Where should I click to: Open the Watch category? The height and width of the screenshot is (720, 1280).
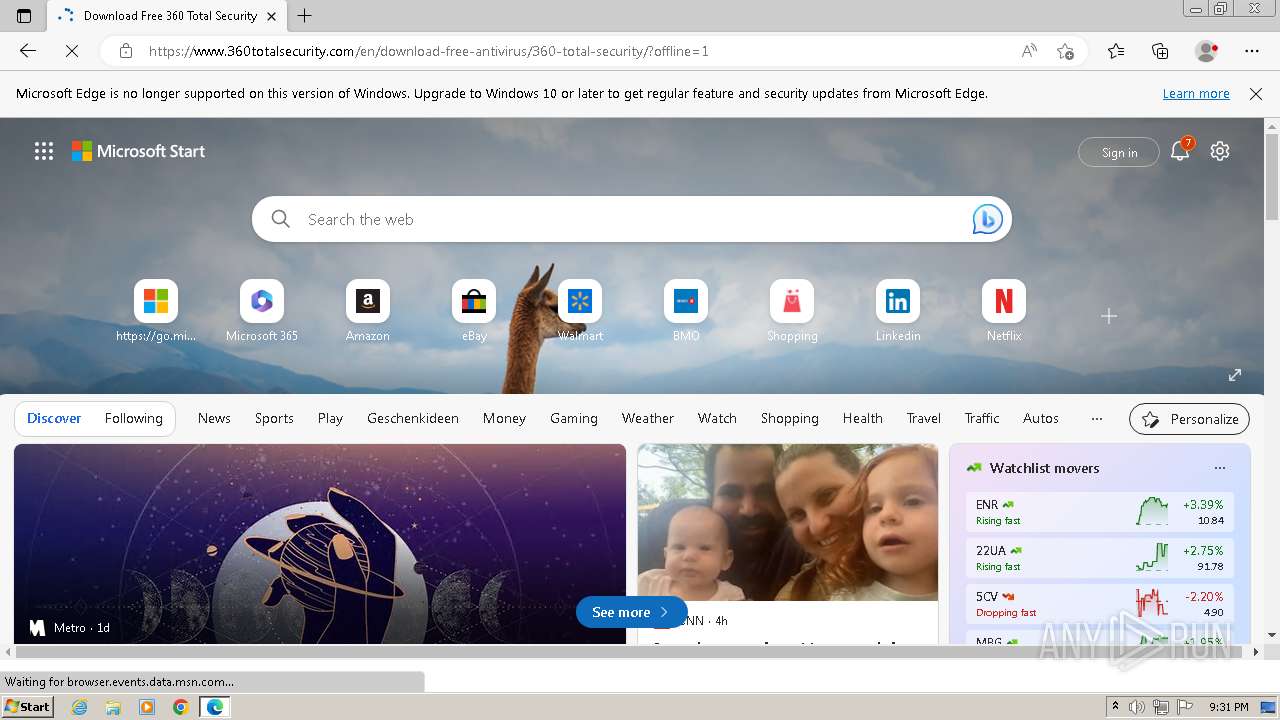coord(717,418)
